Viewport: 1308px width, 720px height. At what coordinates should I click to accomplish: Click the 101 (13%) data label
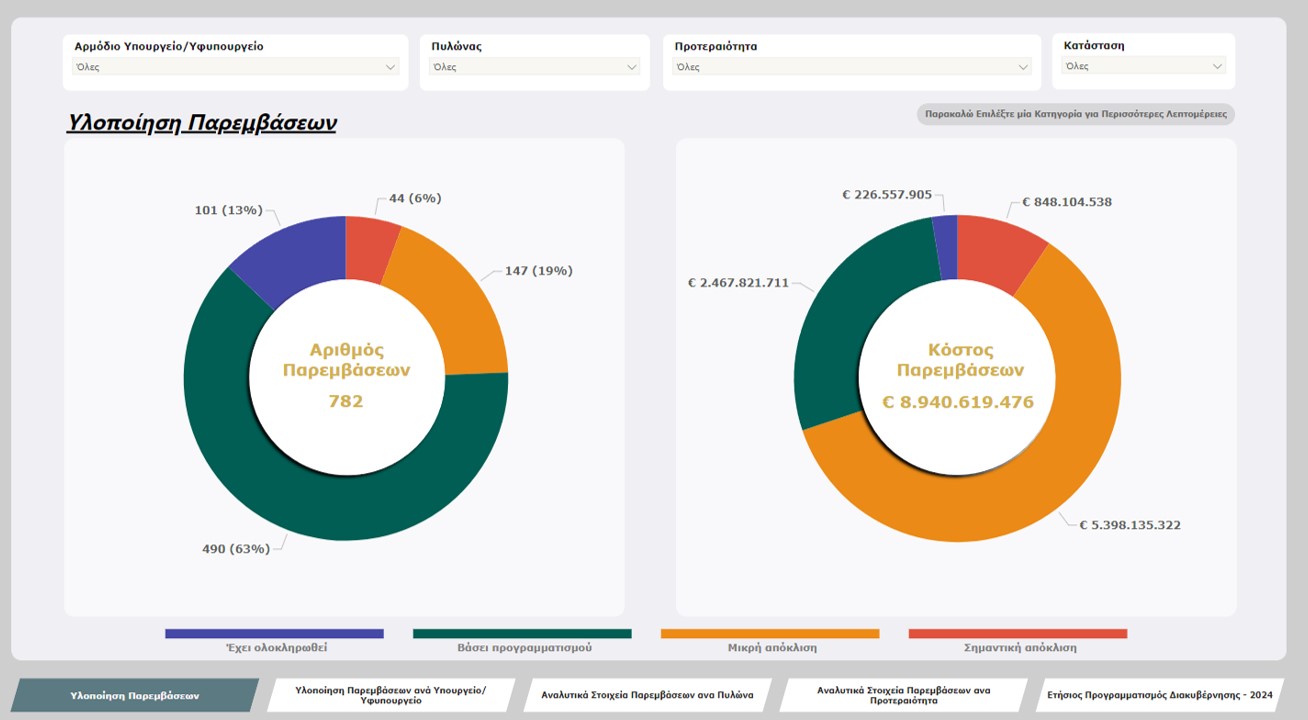[x=228, y=210]
